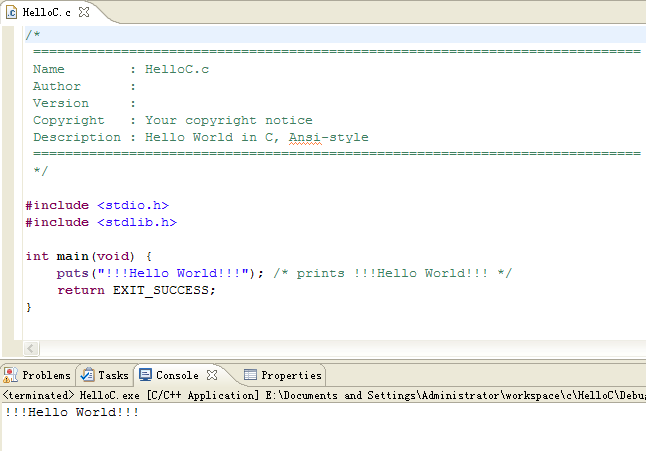This screenshot has height=451, width=646.
Task: Close the HelloC.c editor tab
Action: pos(84,12)
